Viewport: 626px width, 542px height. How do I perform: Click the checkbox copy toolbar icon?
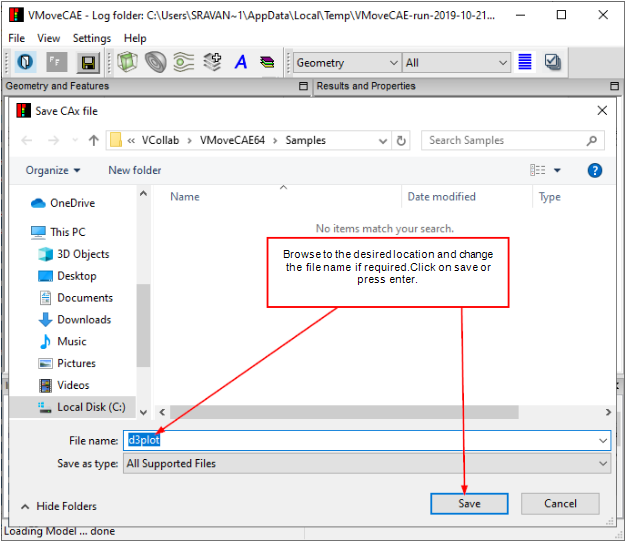[x=552, y=62]
